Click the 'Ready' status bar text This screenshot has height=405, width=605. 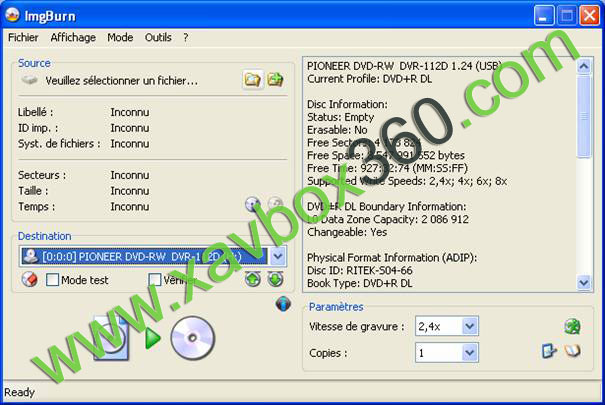(x=19, y=392)
